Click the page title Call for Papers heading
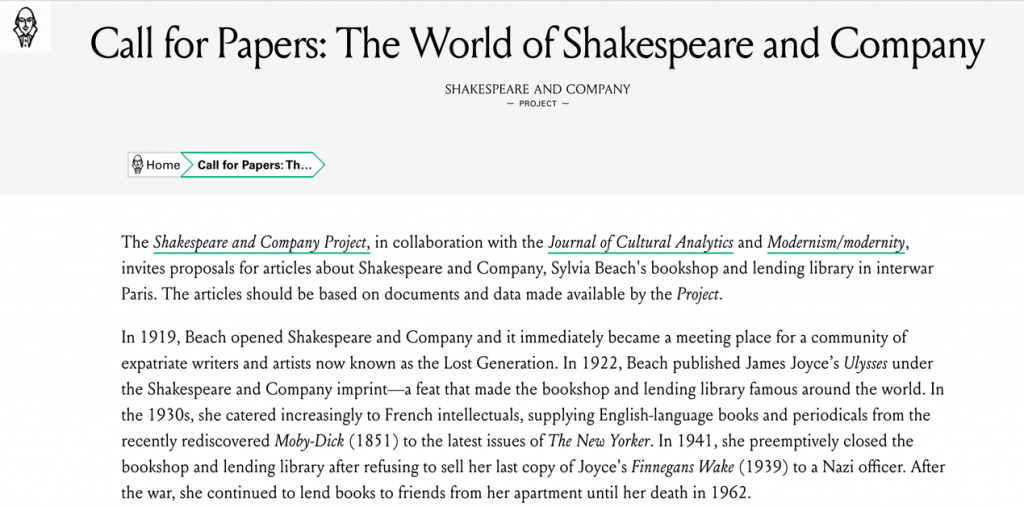Viewport: 1024px width, 507px height. (x=537, y=44)
